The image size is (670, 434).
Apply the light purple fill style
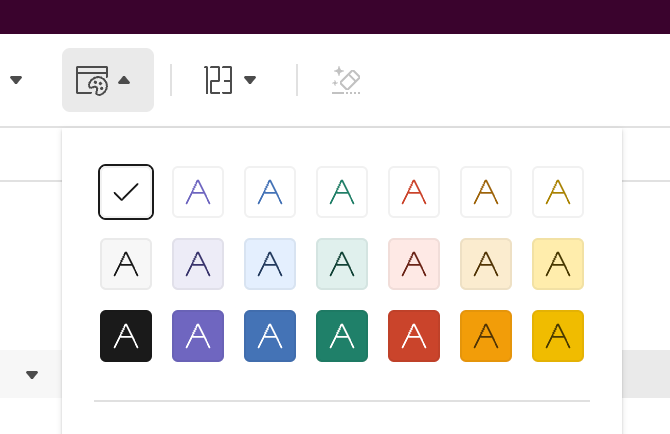pos(198,264)
